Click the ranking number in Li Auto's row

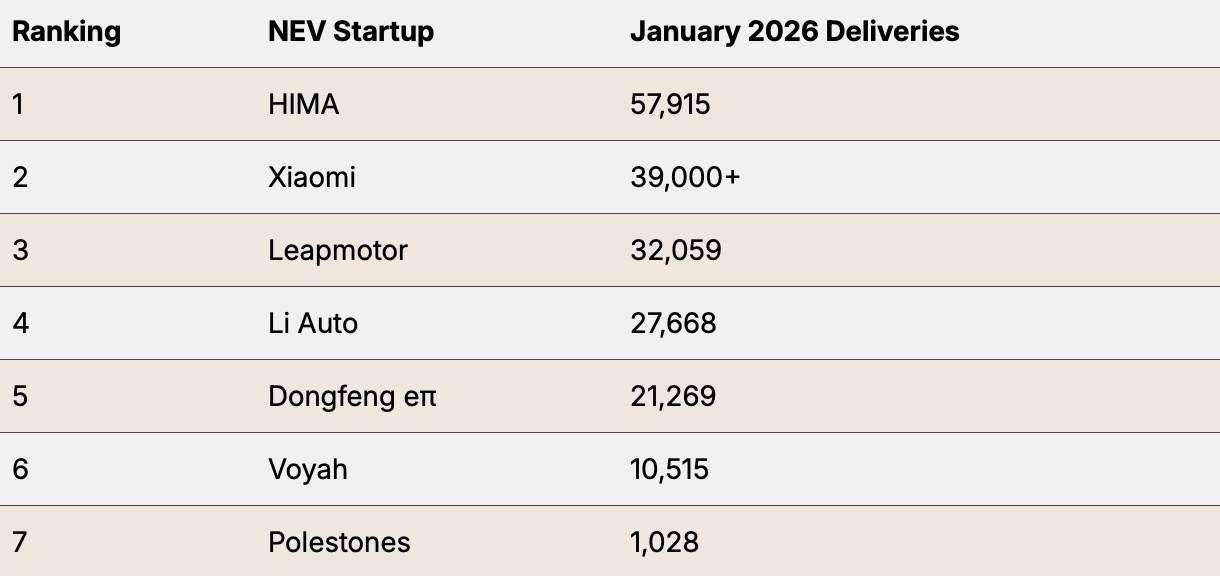pyautogui.click(x=20, y=323)
